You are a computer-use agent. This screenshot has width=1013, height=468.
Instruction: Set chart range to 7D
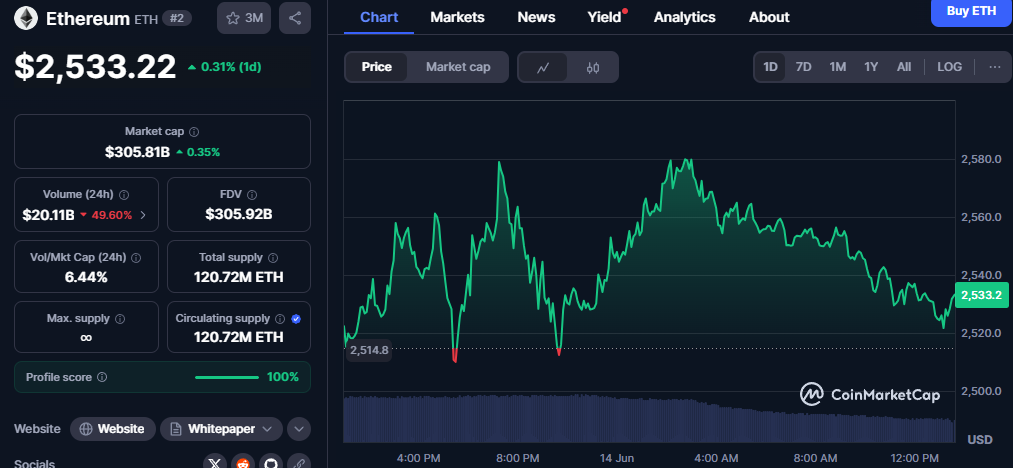coord(803,67)
